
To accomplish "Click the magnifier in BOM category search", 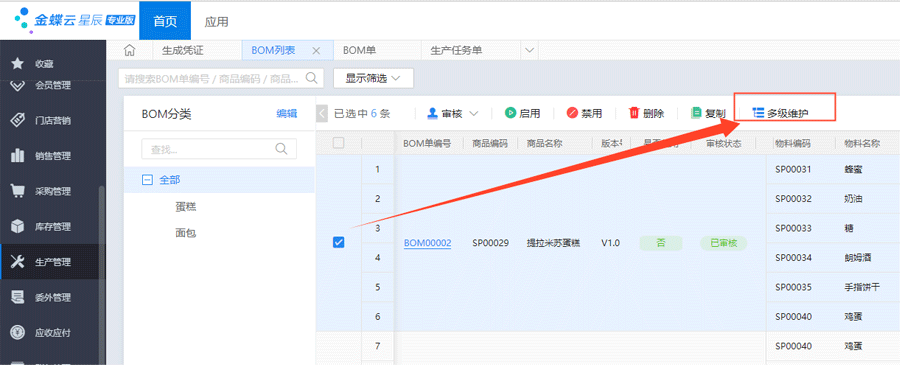I will (x=281, y=149).
